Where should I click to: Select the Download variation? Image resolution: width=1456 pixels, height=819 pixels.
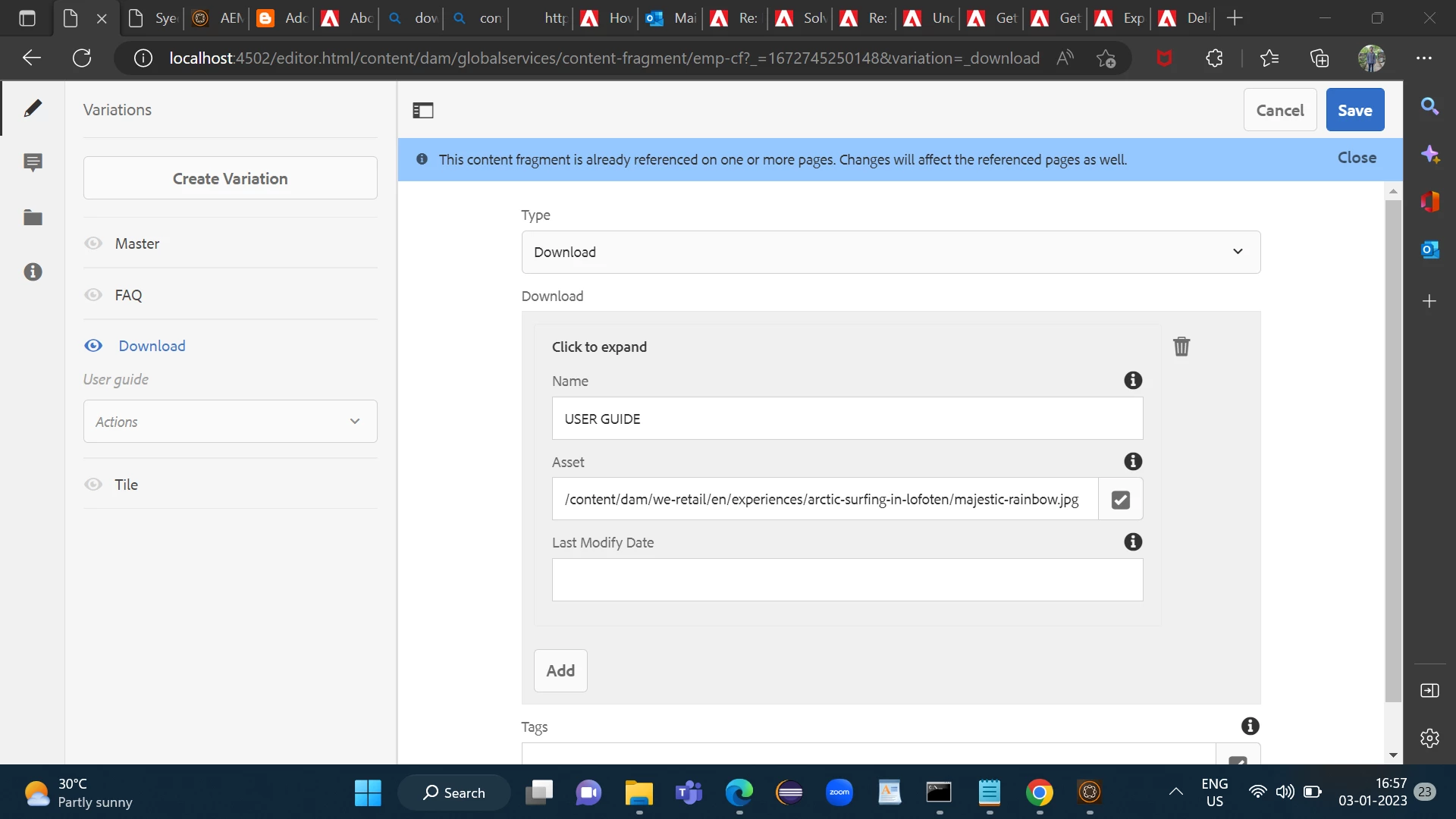152,346
